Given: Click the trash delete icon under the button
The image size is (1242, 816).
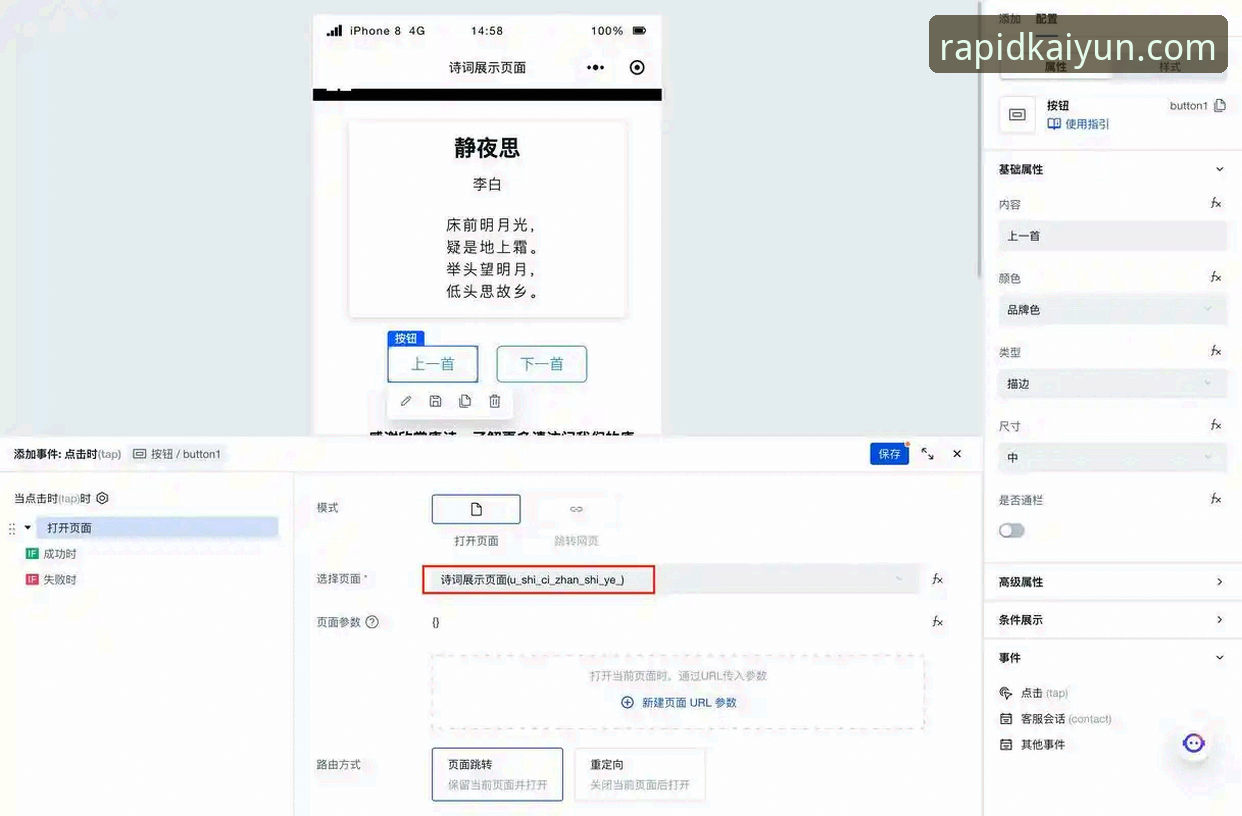Looking at the screenshot, I should pyautogui.click(x=495, y=401).
